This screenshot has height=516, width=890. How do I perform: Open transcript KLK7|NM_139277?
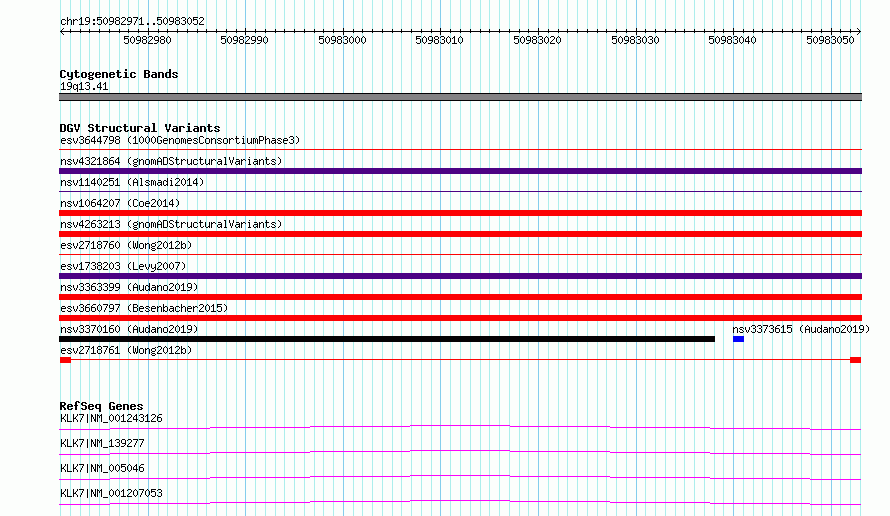102,443
